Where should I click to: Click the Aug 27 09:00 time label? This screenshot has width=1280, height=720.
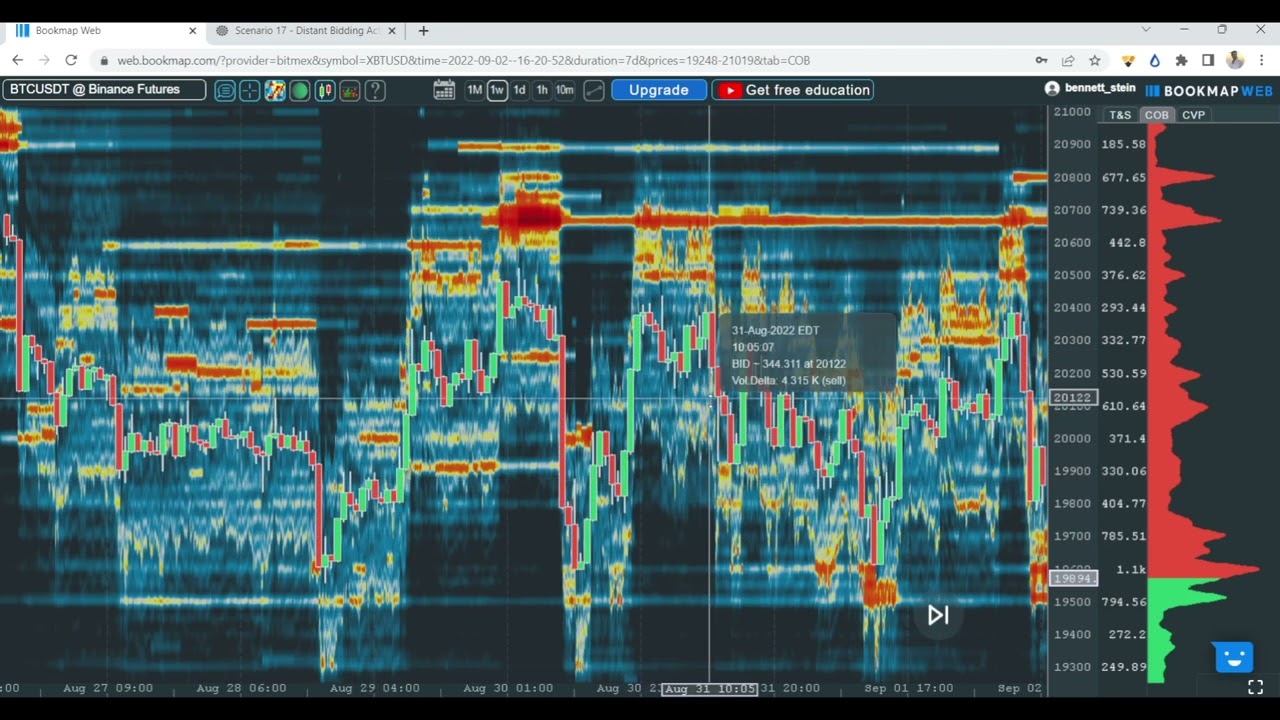click(108, 689)
